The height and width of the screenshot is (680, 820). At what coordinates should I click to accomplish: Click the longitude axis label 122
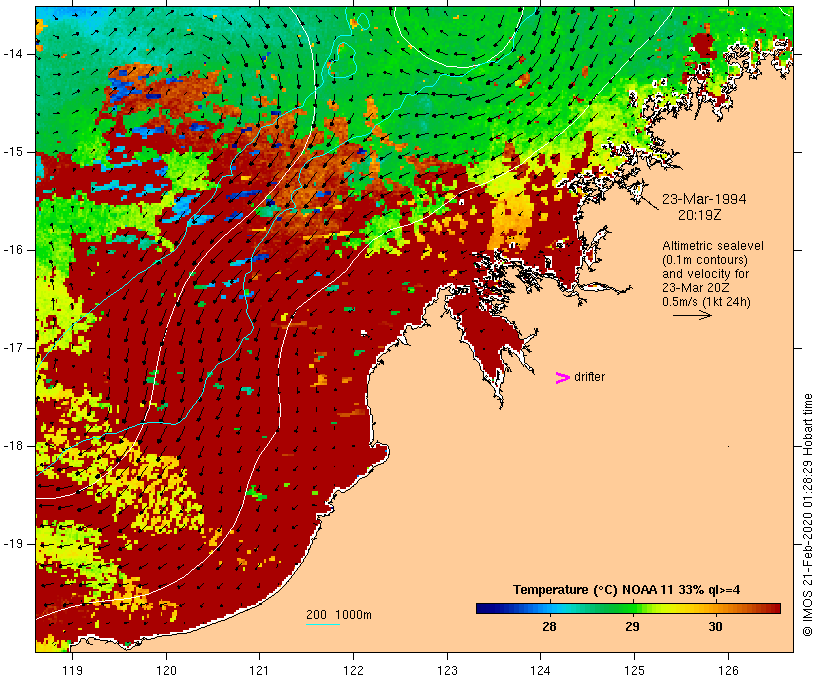point(353,670)
